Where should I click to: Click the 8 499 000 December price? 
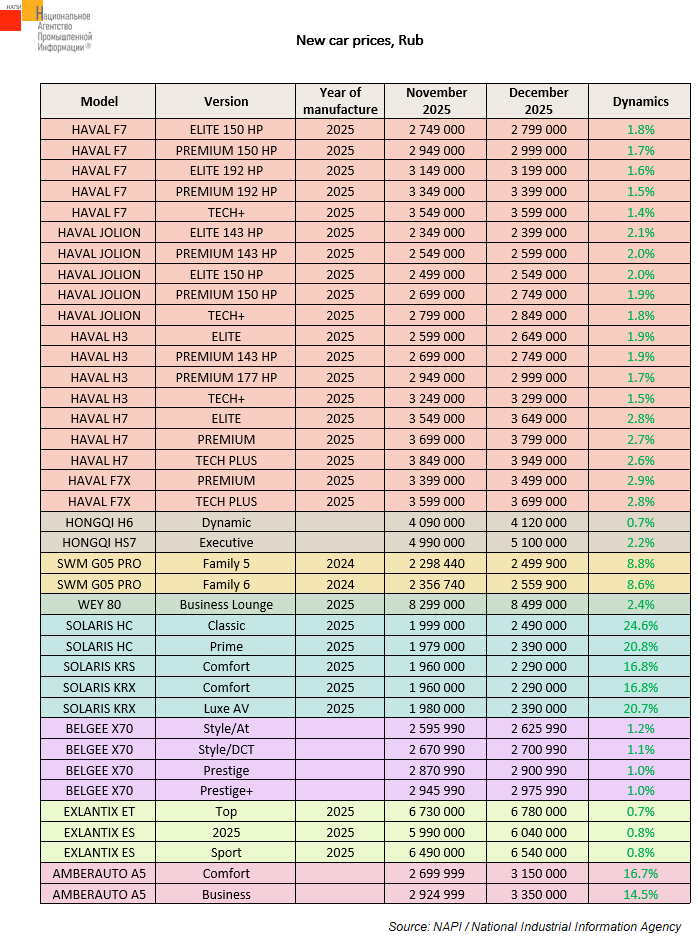coord(538,605)
